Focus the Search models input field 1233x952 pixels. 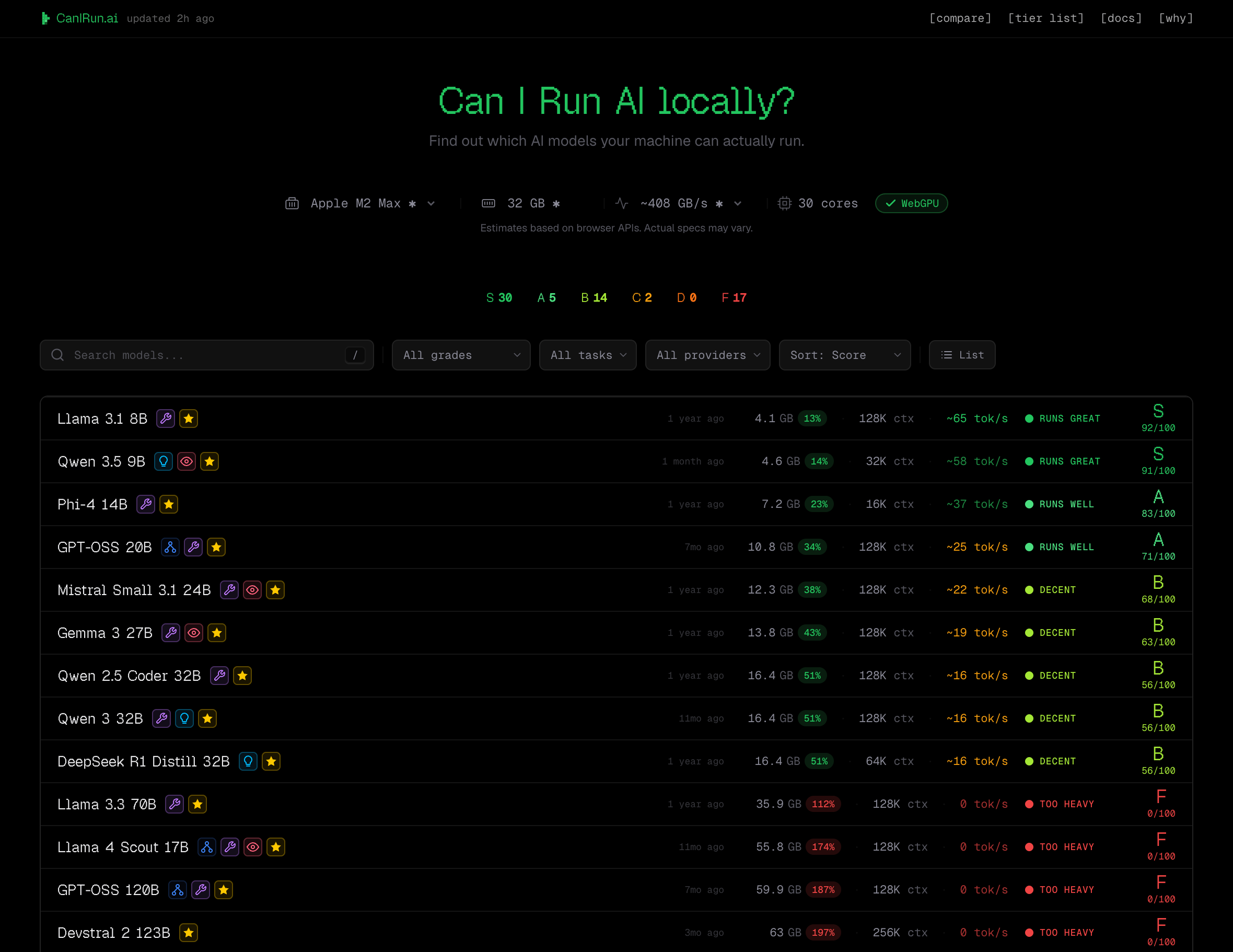[x=206, y=355]
